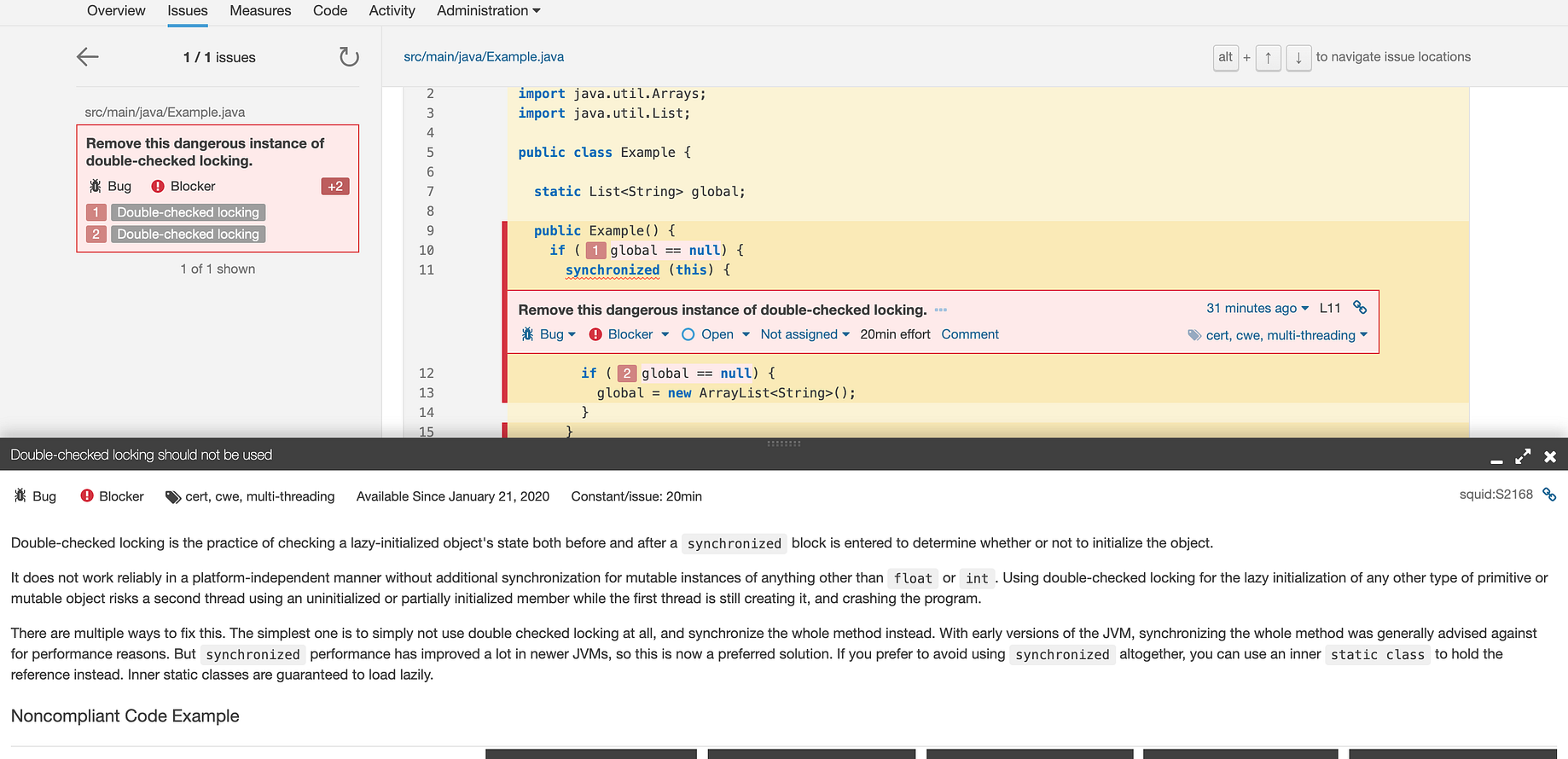Open the 31 minutes ago changelog dropdown
Screen dimensions: 1568x759
tap(1257, 308)
